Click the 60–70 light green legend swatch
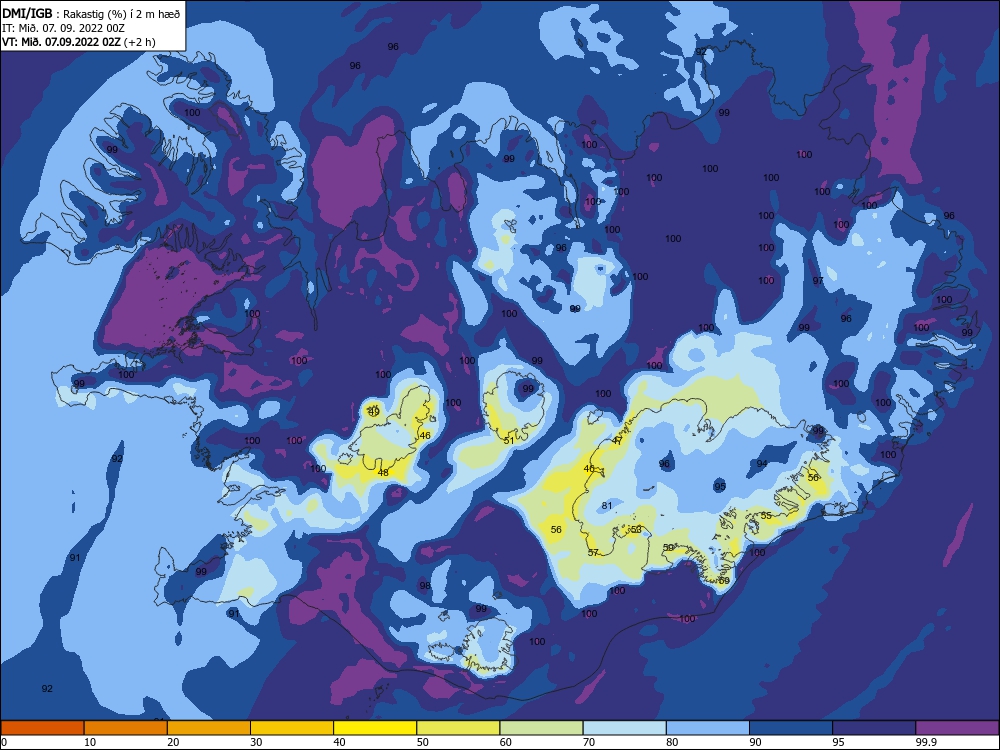Viewport: 1000px width, 750px height. click(541, 728)
